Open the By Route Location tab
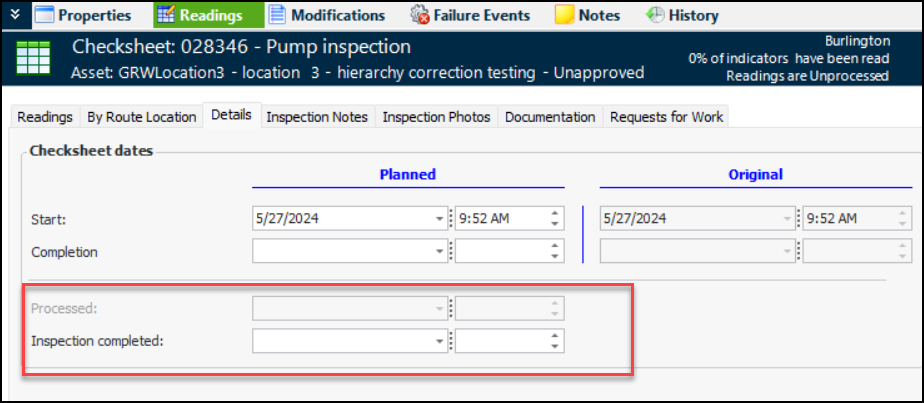The width and height of the screenshot is (924, 403). click(142, 117)
